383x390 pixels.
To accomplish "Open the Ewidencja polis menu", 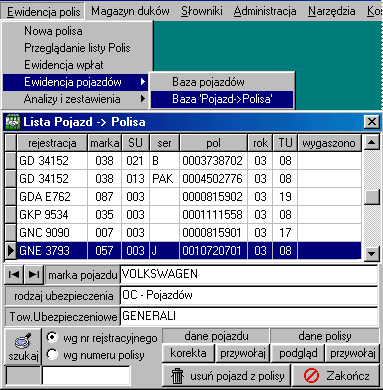I will (43, 11).
